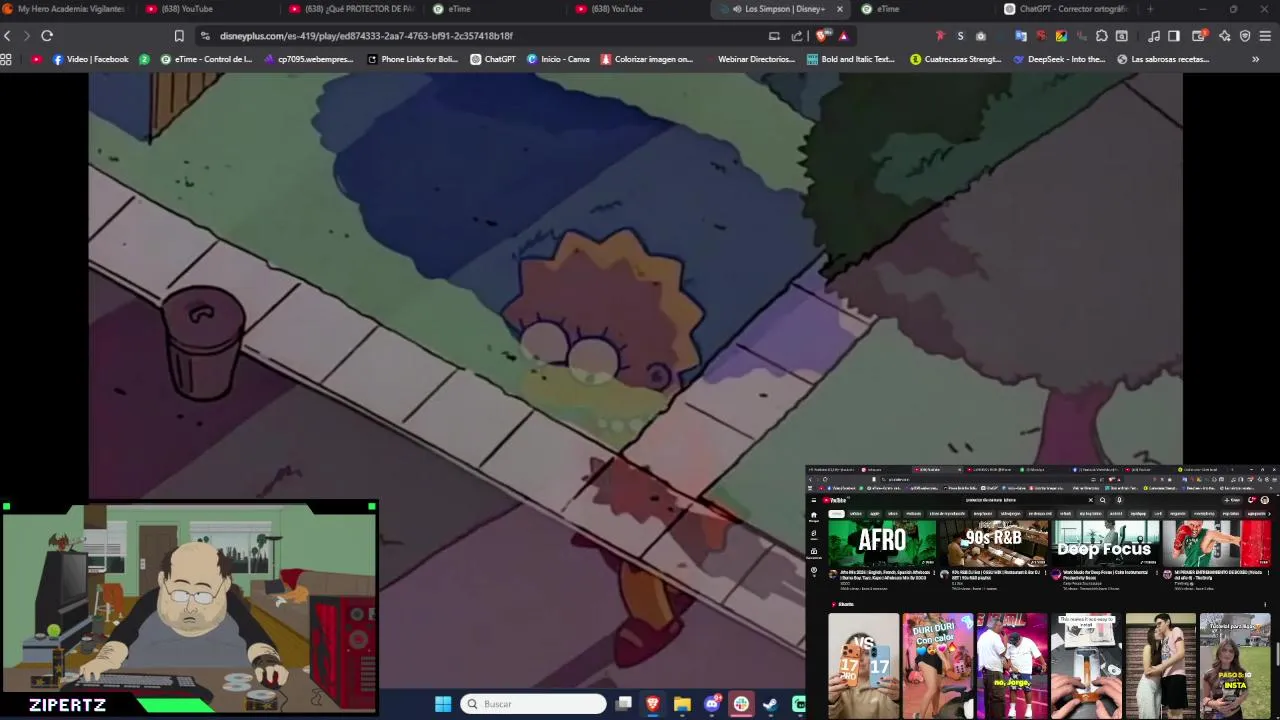Open Slack from the taskbar

741,704
